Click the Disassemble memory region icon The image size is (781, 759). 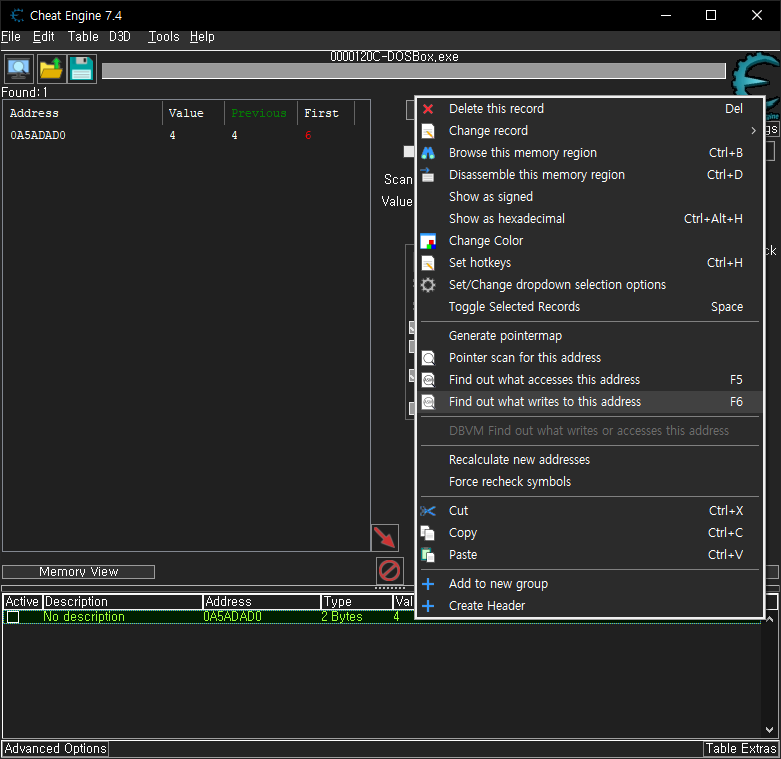click(x=428, y=175)
